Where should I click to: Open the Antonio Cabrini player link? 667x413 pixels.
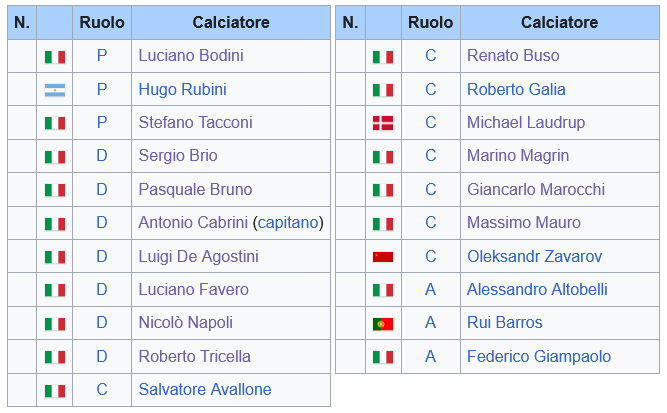(193, 223)
